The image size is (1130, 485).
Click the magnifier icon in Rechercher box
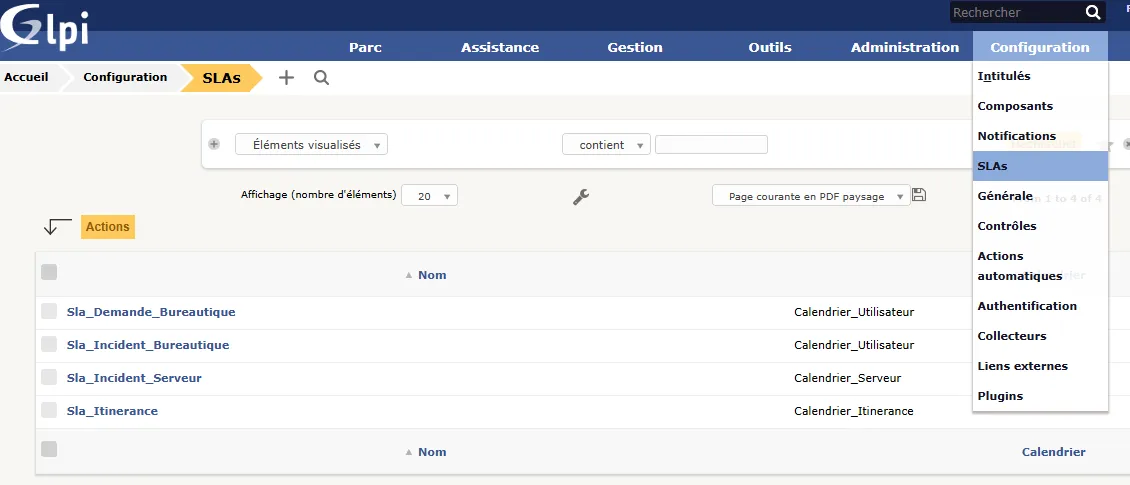pyautogui.click(x=1093, y=12)
